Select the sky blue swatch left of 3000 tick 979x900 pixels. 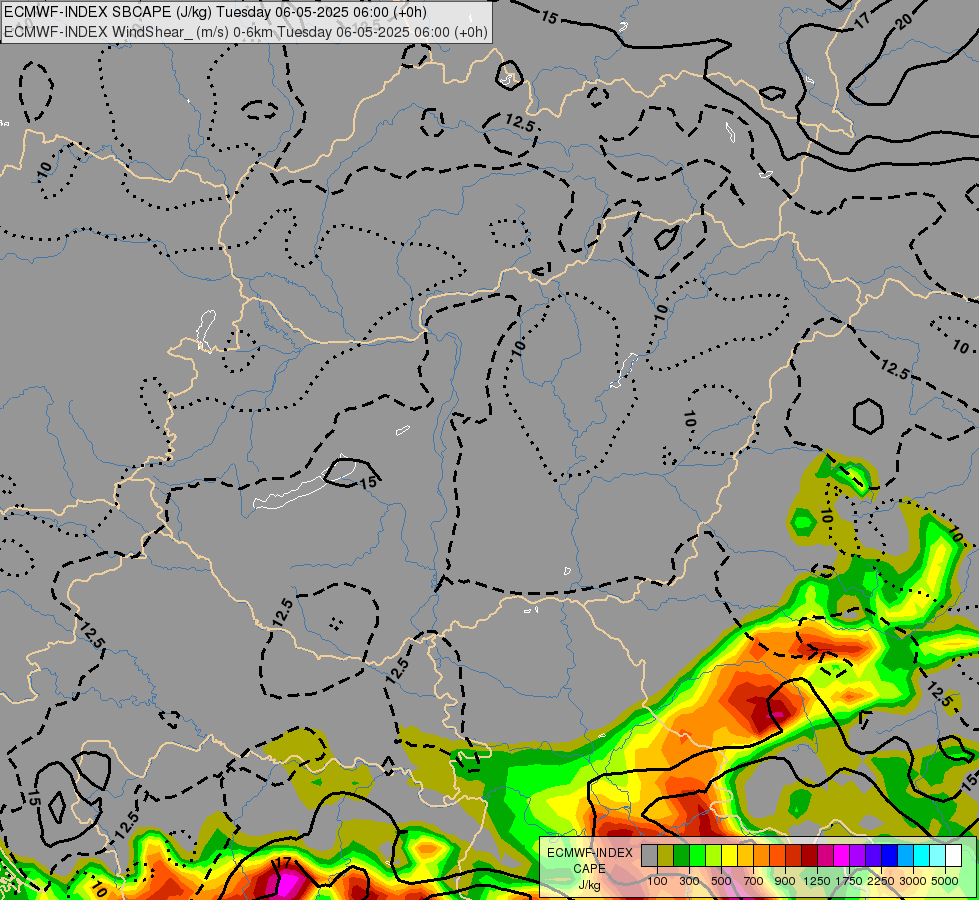(905, 856)
